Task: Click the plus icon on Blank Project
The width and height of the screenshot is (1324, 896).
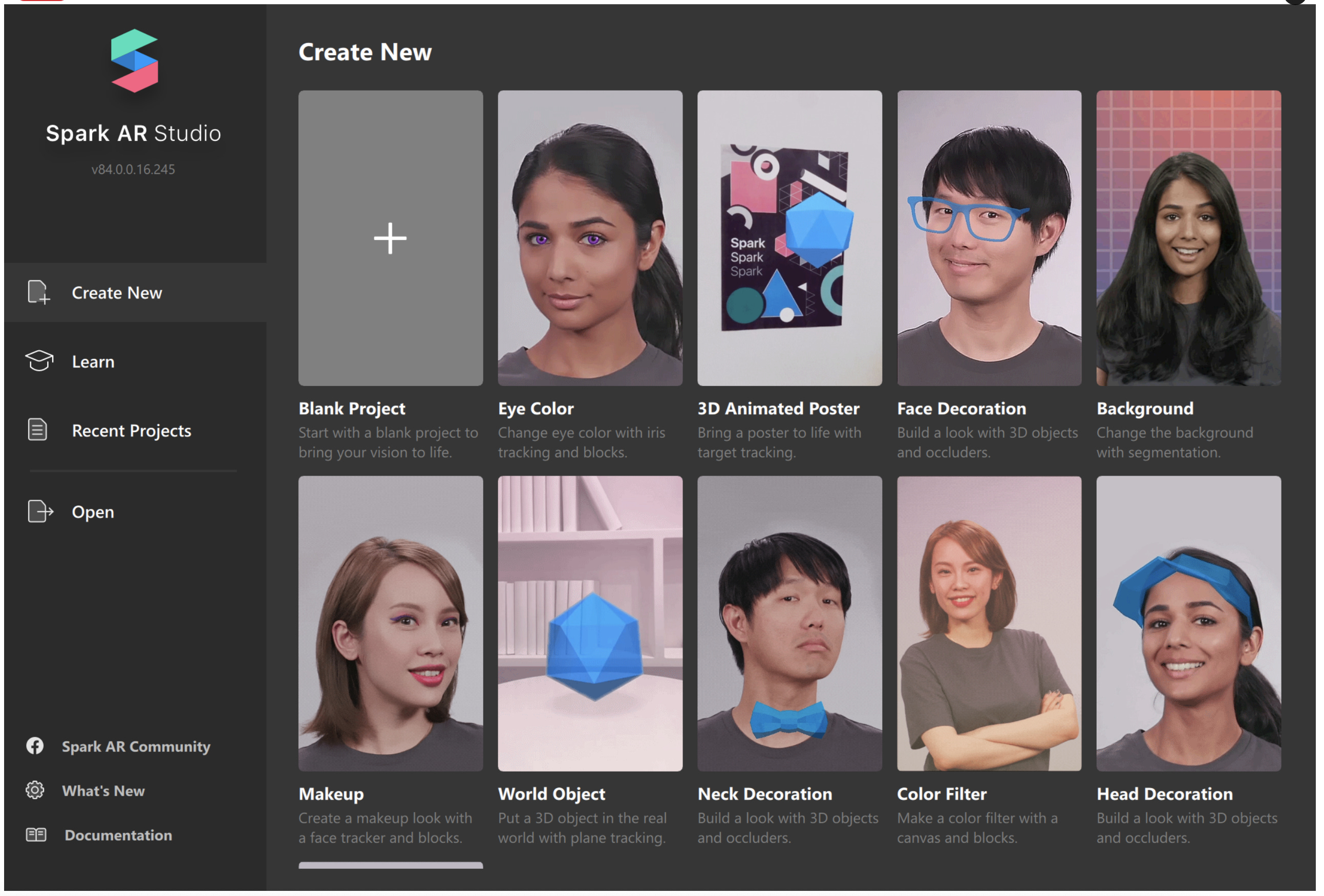Action: [x=390, y=238]
